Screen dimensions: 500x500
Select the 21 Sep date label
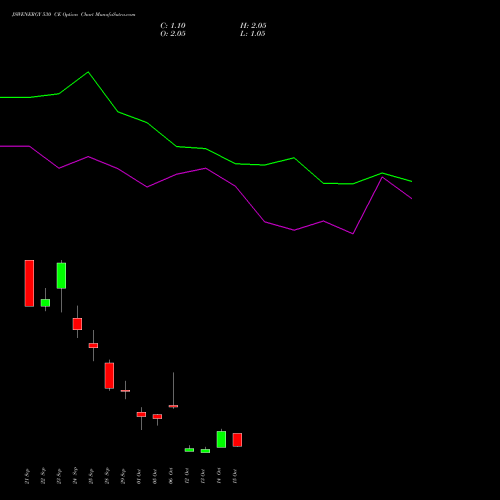[27, 476]
